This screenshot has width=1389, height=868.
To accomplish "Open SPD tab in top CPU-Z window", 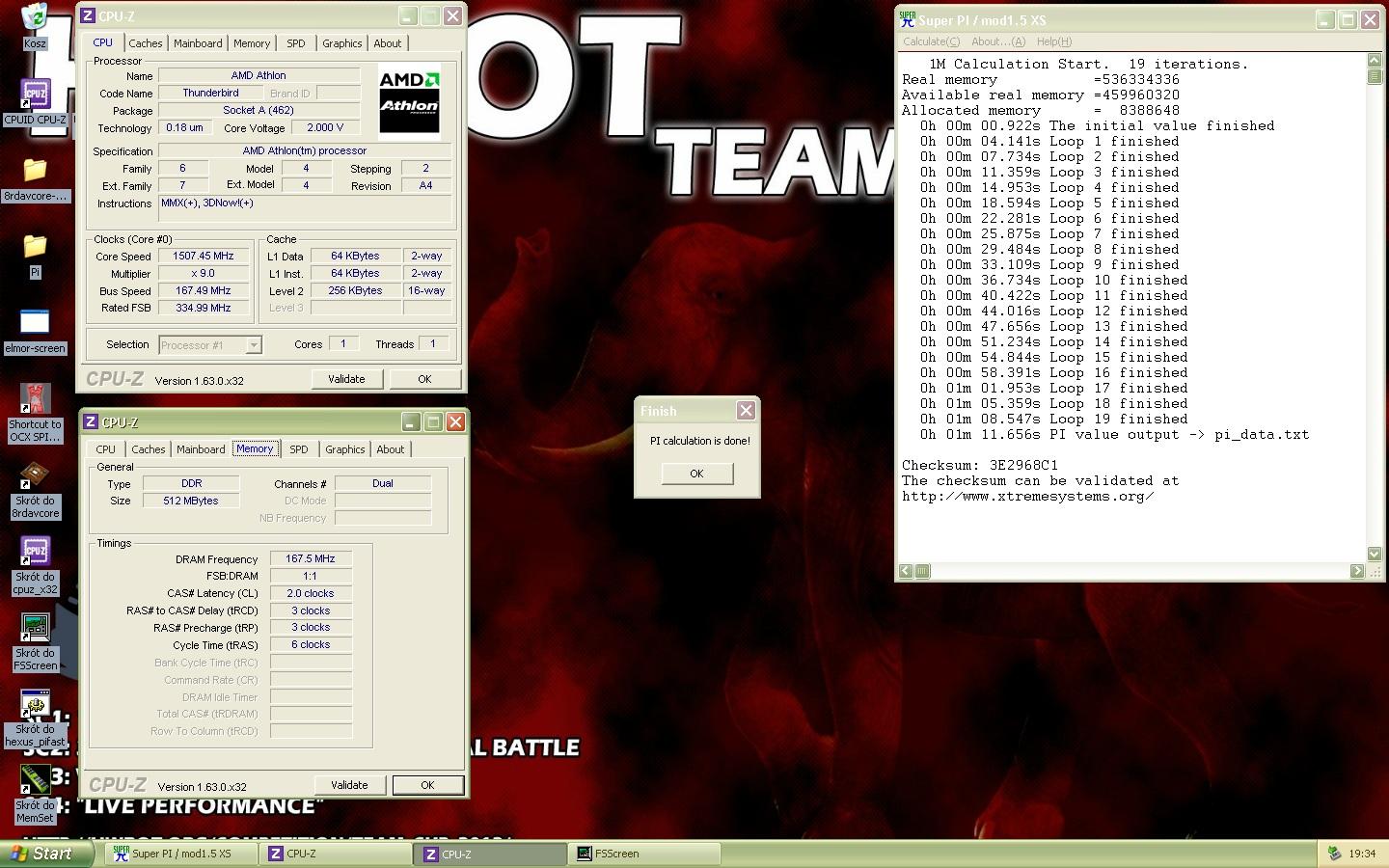I will (296, 43).
